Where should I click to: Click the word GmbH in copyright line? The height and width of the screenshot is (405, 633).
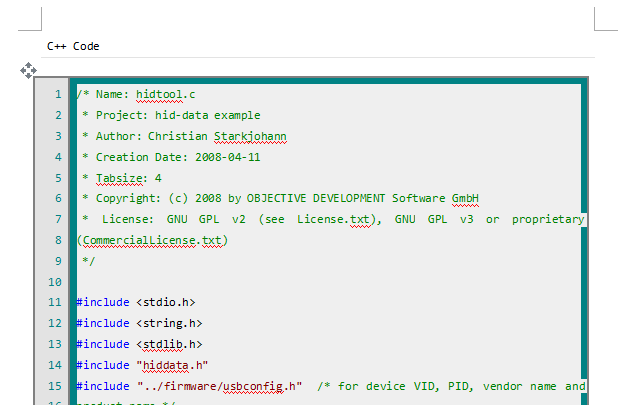pos(465,198)
